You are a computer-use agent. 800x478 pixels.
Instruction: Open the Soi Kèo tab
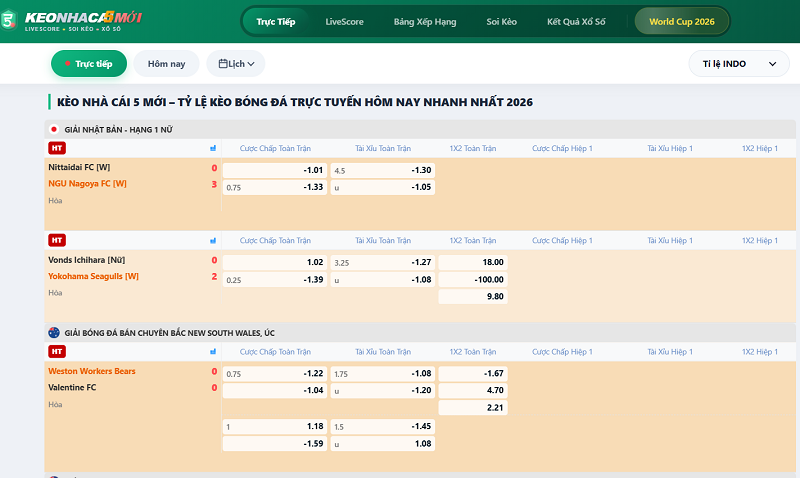pyautogui.click(x=502, y=21)
